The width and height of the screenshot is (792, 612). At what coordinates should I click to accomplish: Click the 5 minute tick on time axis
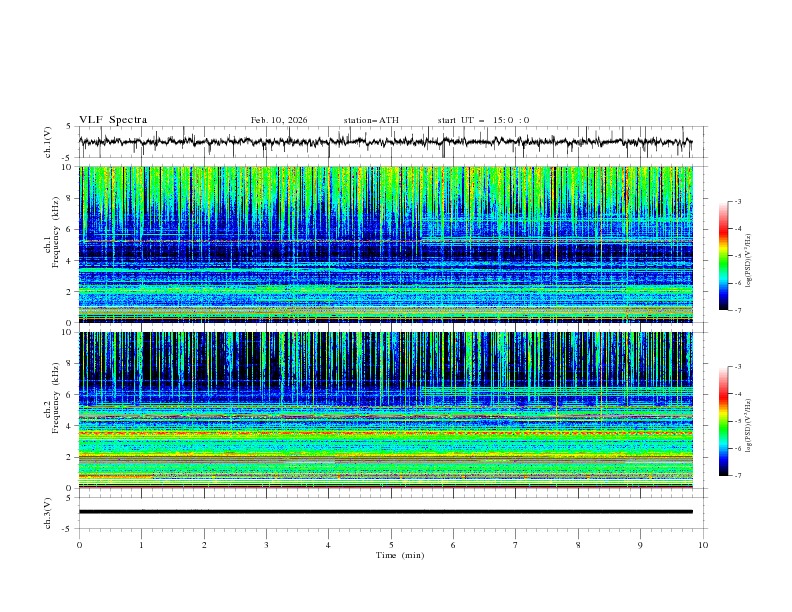pyautogui.click(x=391, y=545)
